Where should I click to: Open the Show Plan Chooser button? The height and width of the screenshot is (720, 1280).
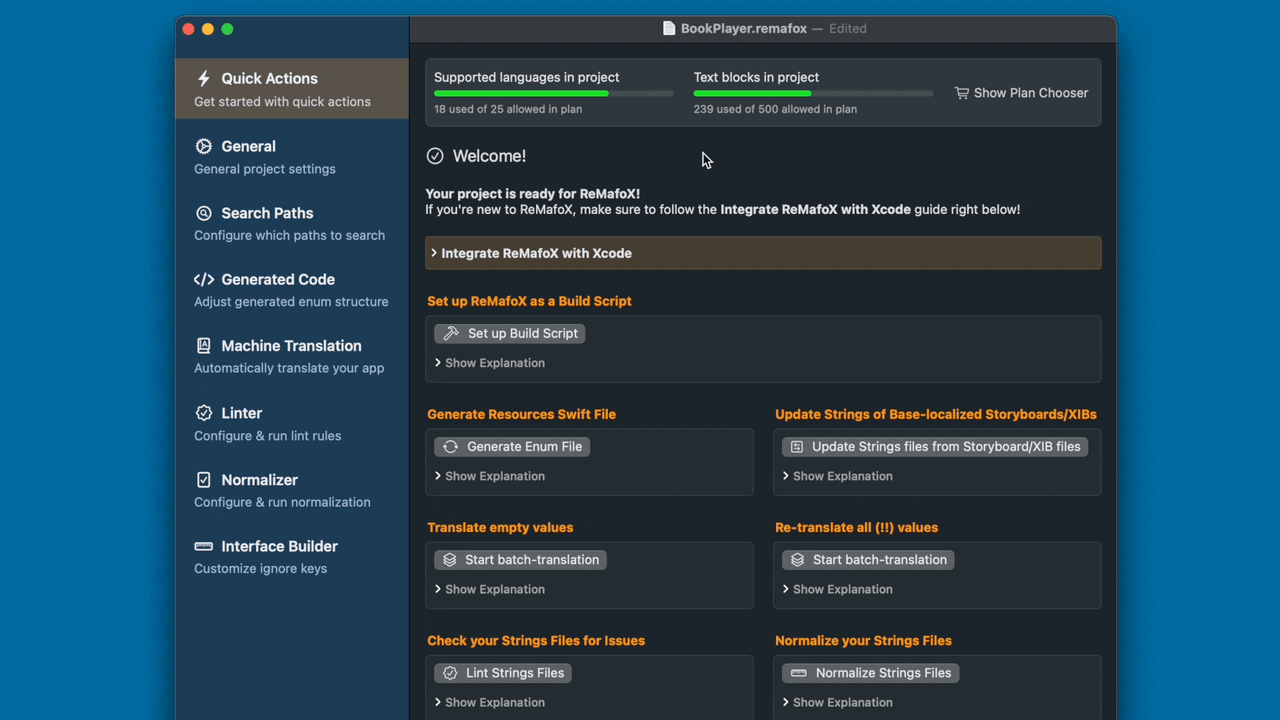(1021, 93)
